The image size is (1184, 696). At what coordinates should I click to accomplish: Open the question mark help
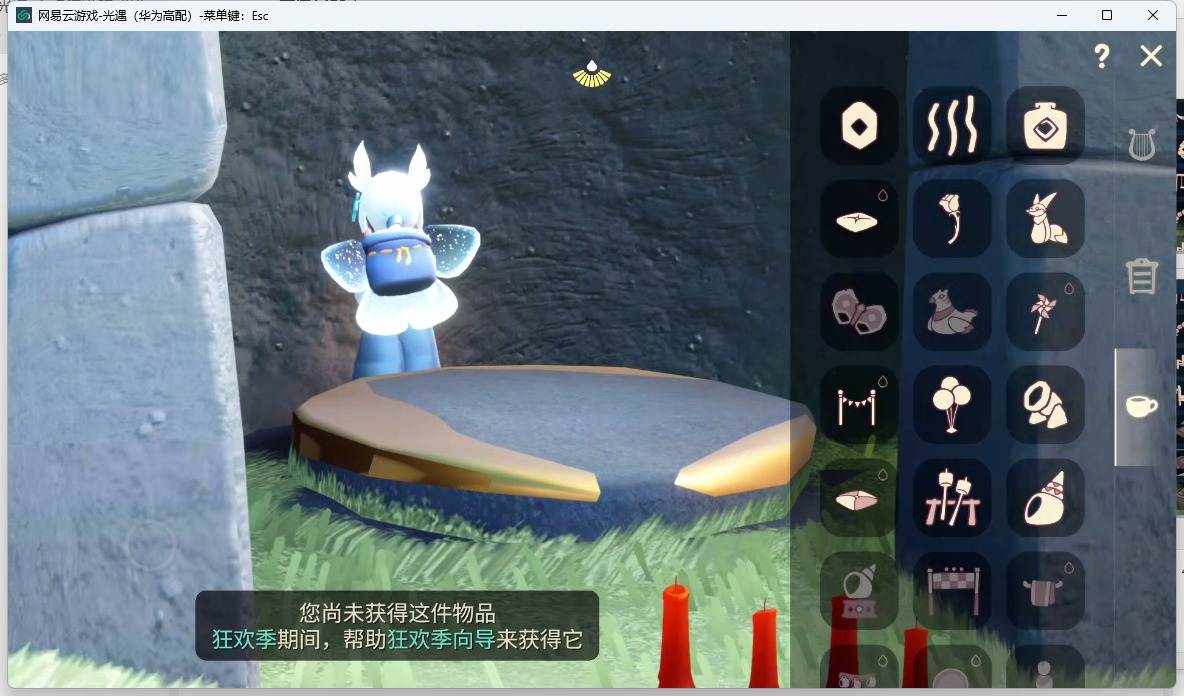pyautogui.click(x=1102, y=56)
